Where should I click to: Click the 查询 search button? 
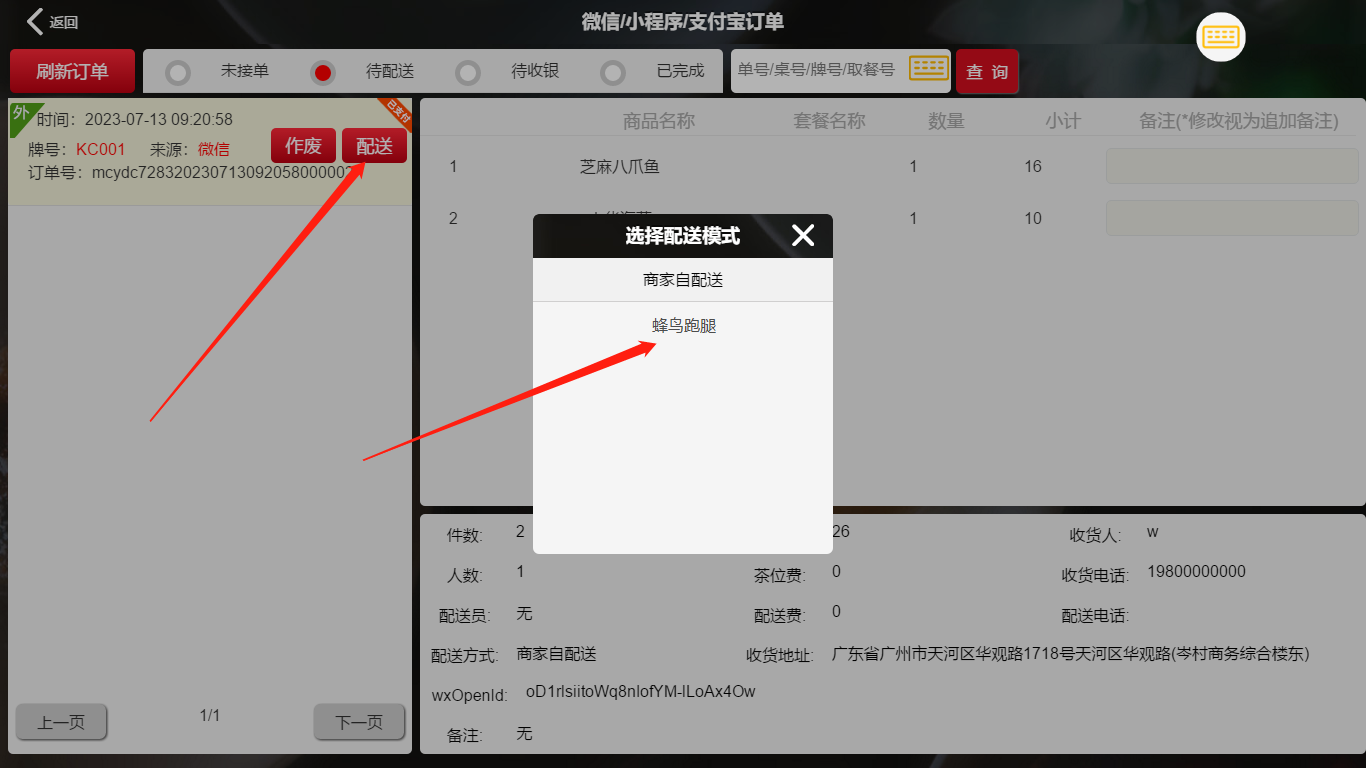987,72
